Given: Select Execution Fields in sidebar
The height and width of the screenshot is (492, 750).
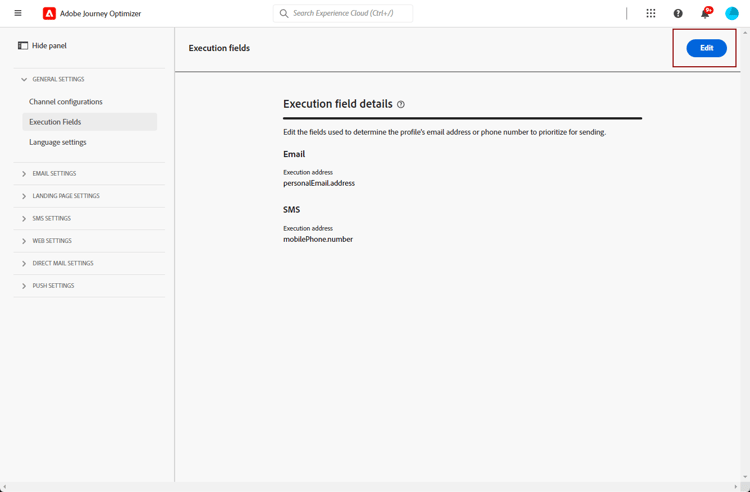Looking at the screenshot, I should tap(55, 122).
